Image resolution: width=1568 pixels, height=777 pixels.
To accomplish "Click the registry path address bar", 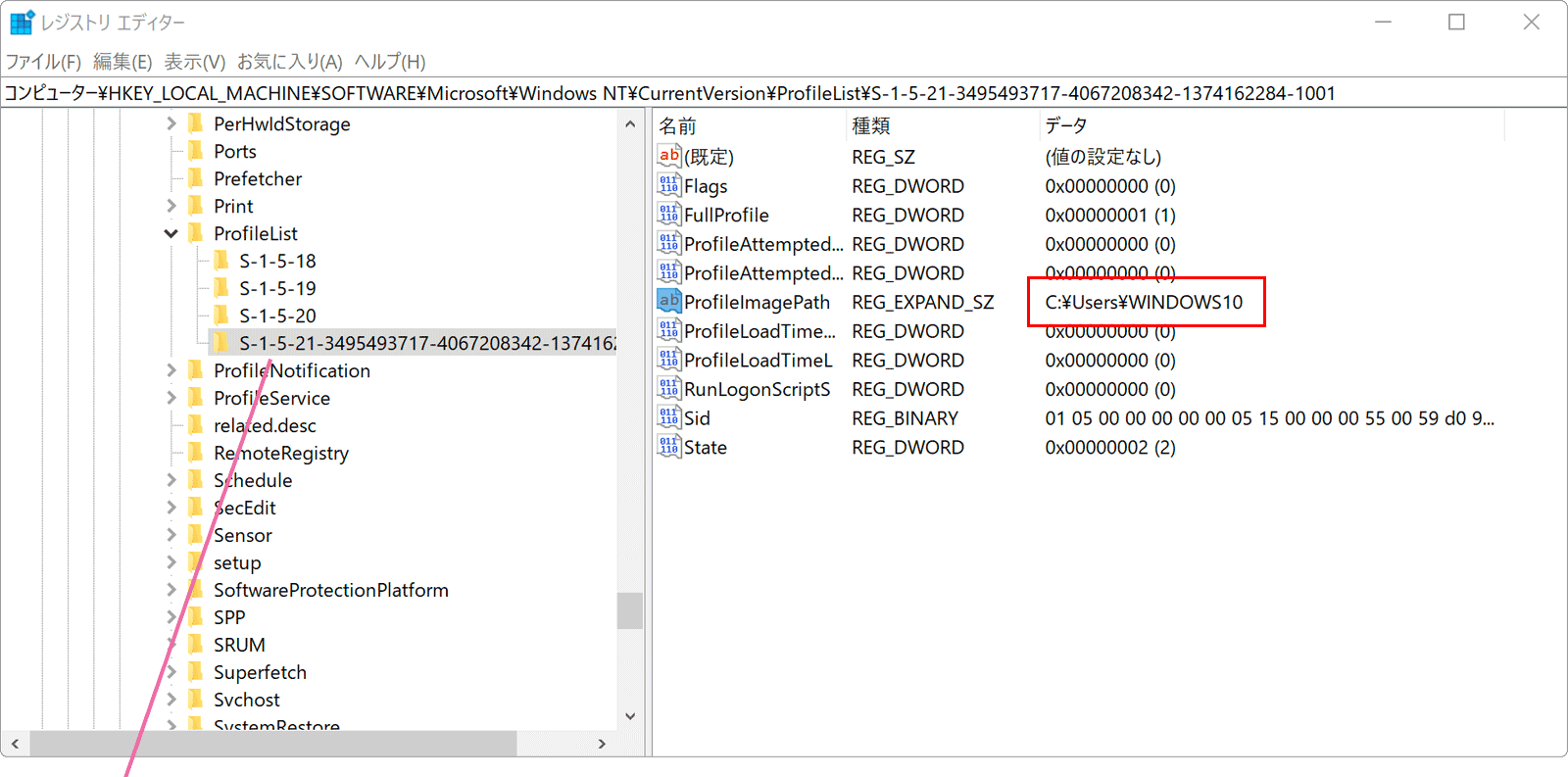I will tap(783, 93).
